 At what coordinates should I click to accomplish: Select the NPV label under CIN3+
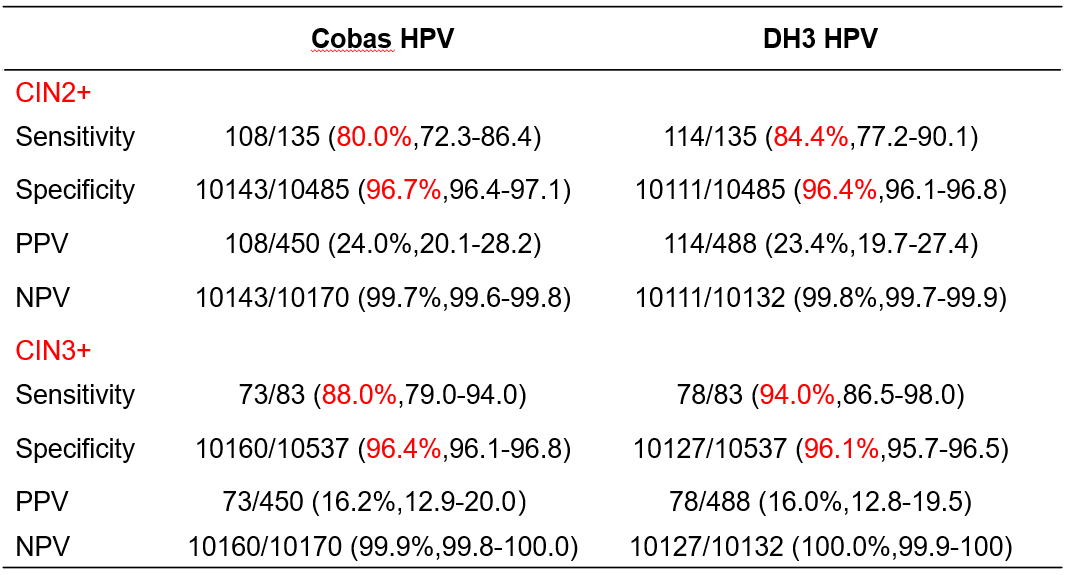pyautogui.click(x=39, y=546)
